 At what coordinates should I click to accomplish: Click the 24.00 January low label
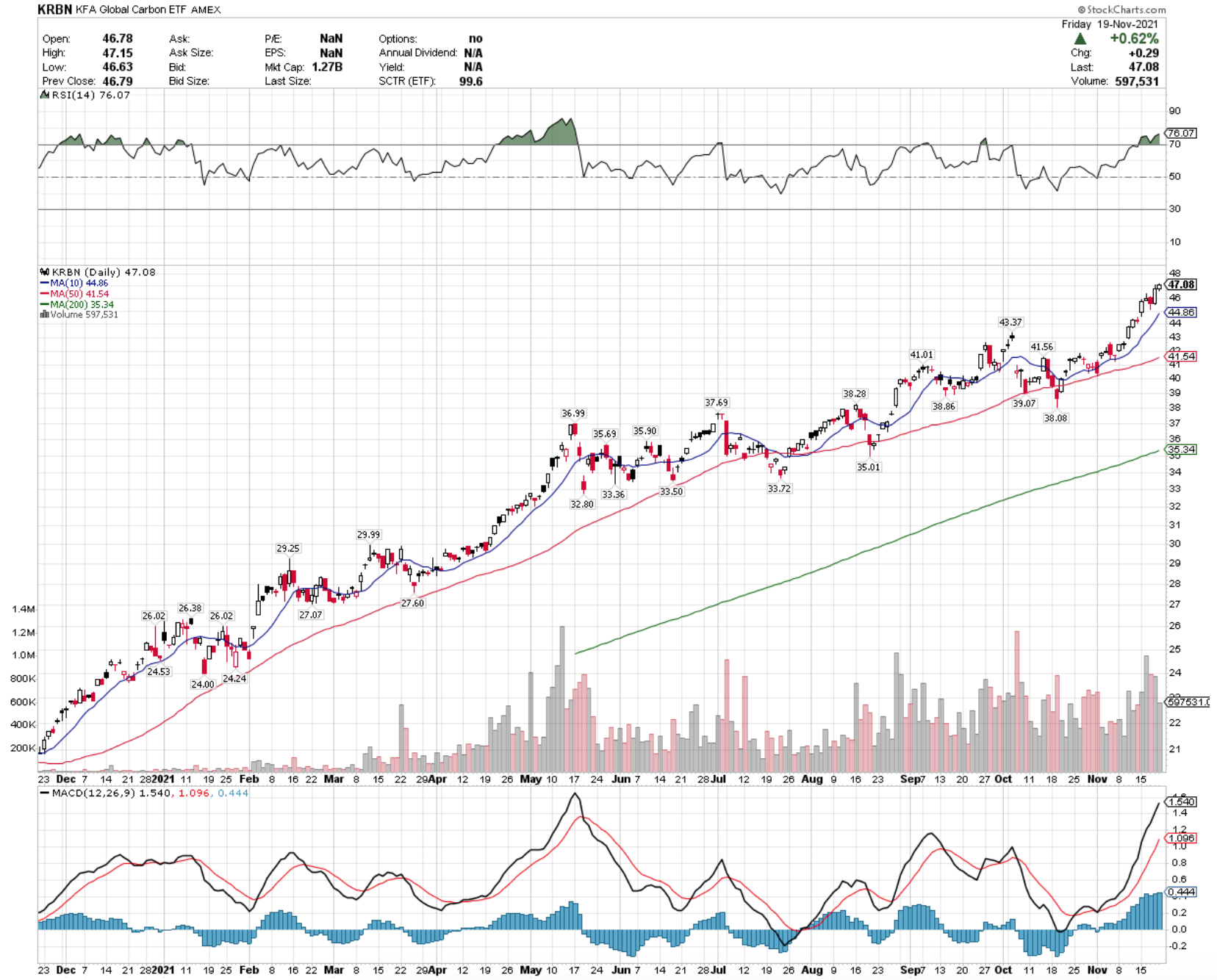pyautogui.click(x=202, y=684)
